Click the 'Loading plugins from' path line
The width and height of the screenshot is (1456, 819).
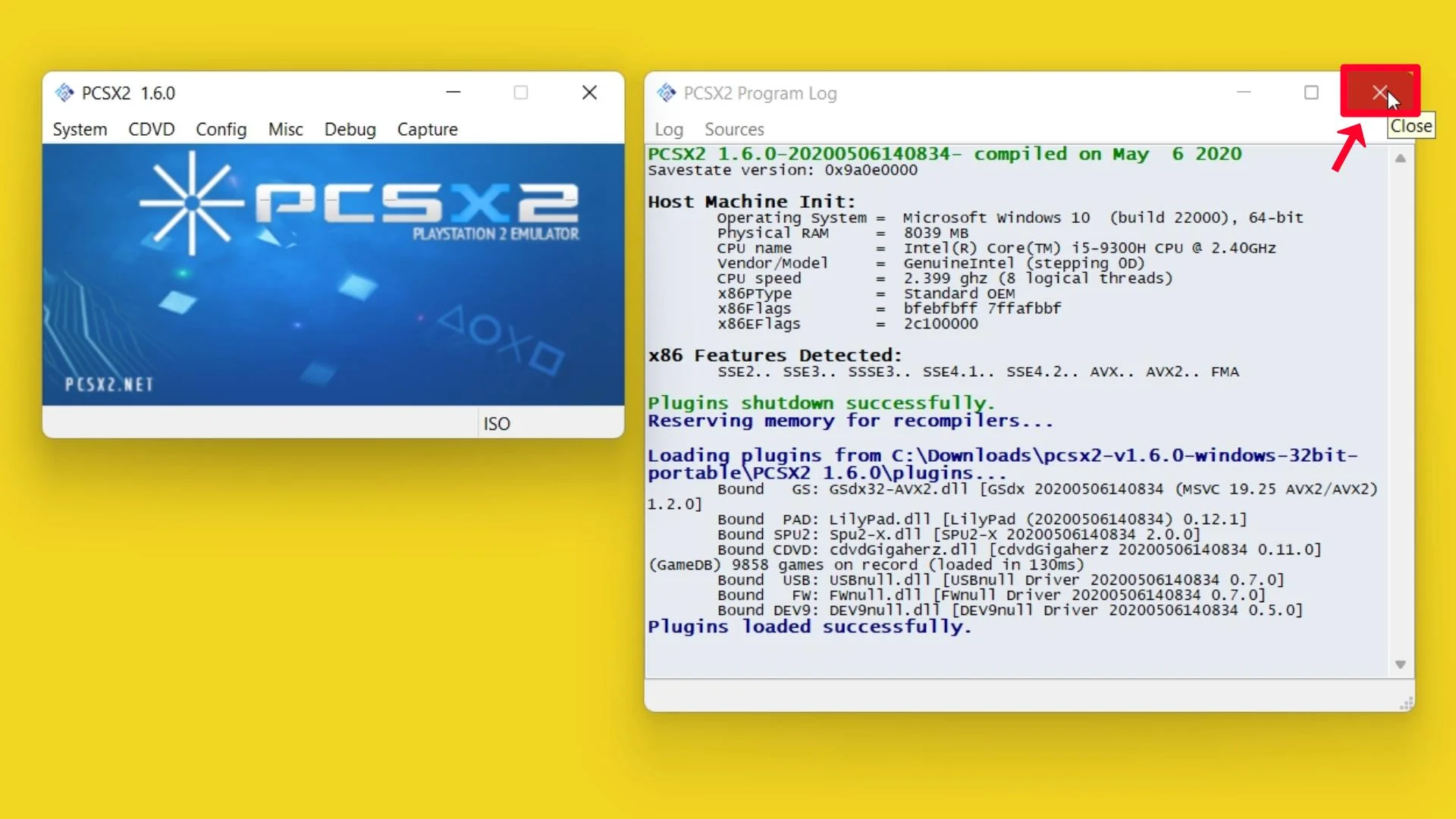[1003, 463]
